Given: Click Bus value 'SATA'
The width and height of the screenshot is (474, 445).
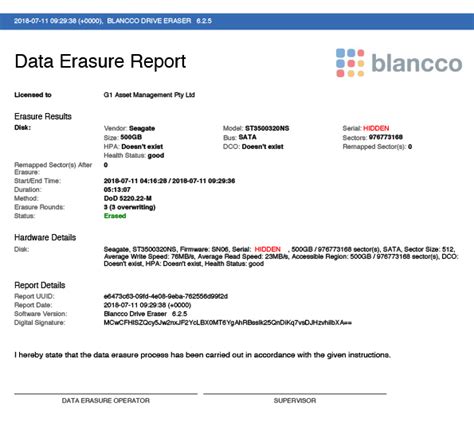Looking at the screenshot, I should [248, 137].
